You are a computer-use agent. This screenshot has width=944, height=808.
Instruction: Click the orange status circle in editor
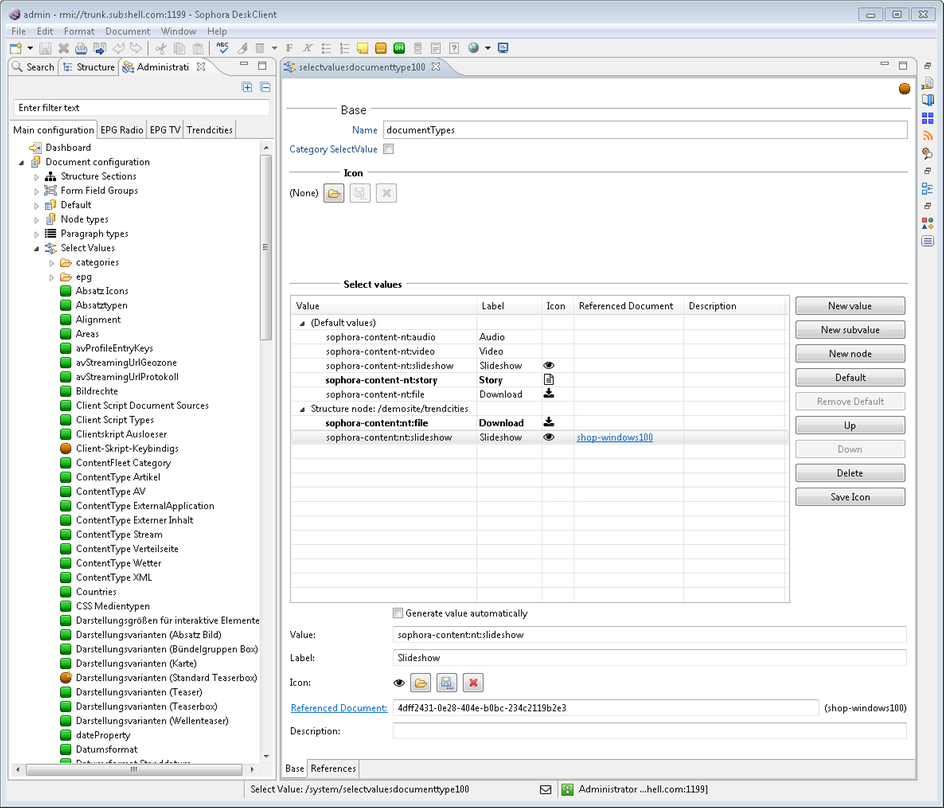(904, 89)
